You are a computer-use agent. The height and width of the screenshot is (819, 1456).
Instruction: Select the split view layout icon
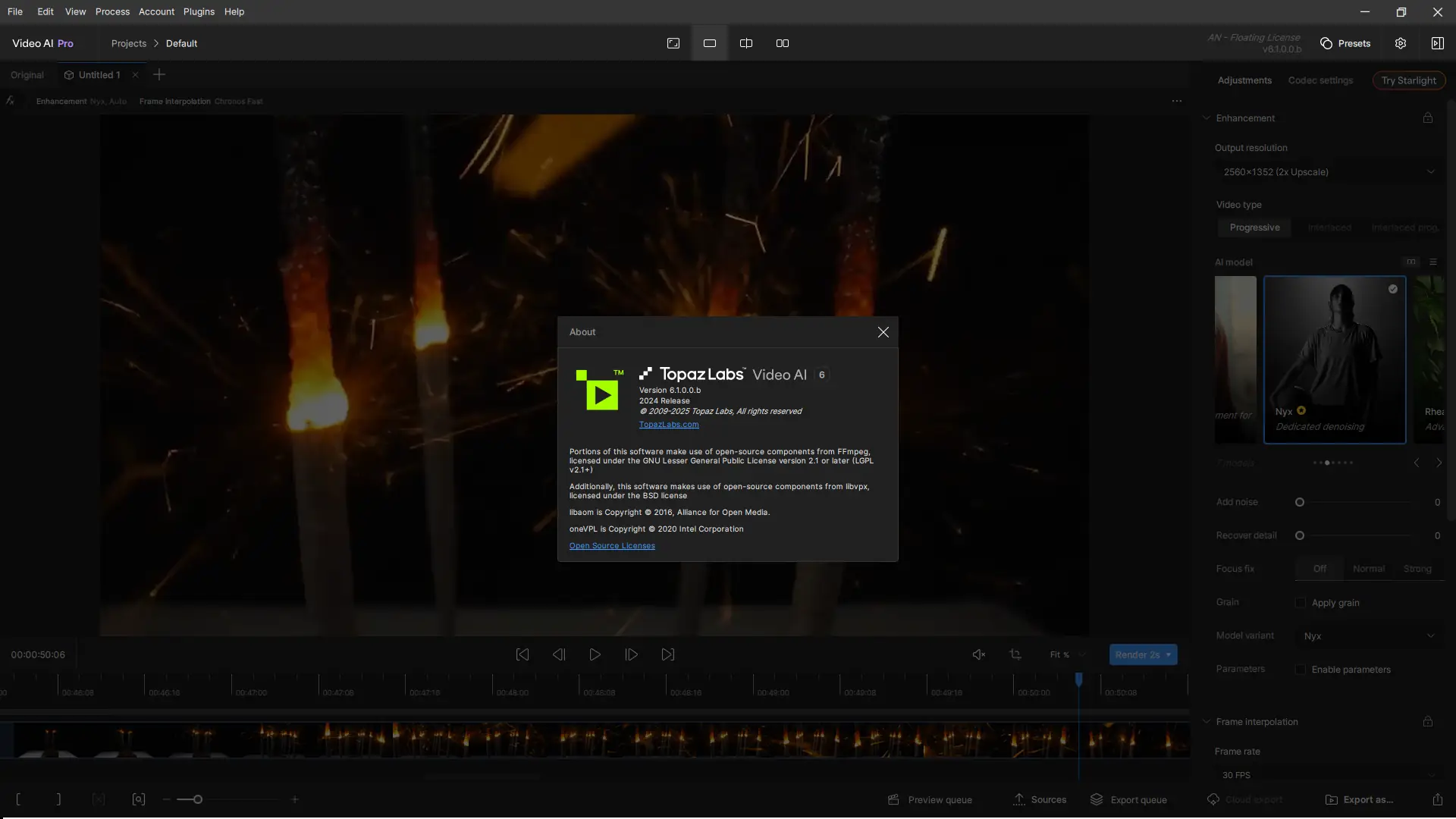coord(745,43)
